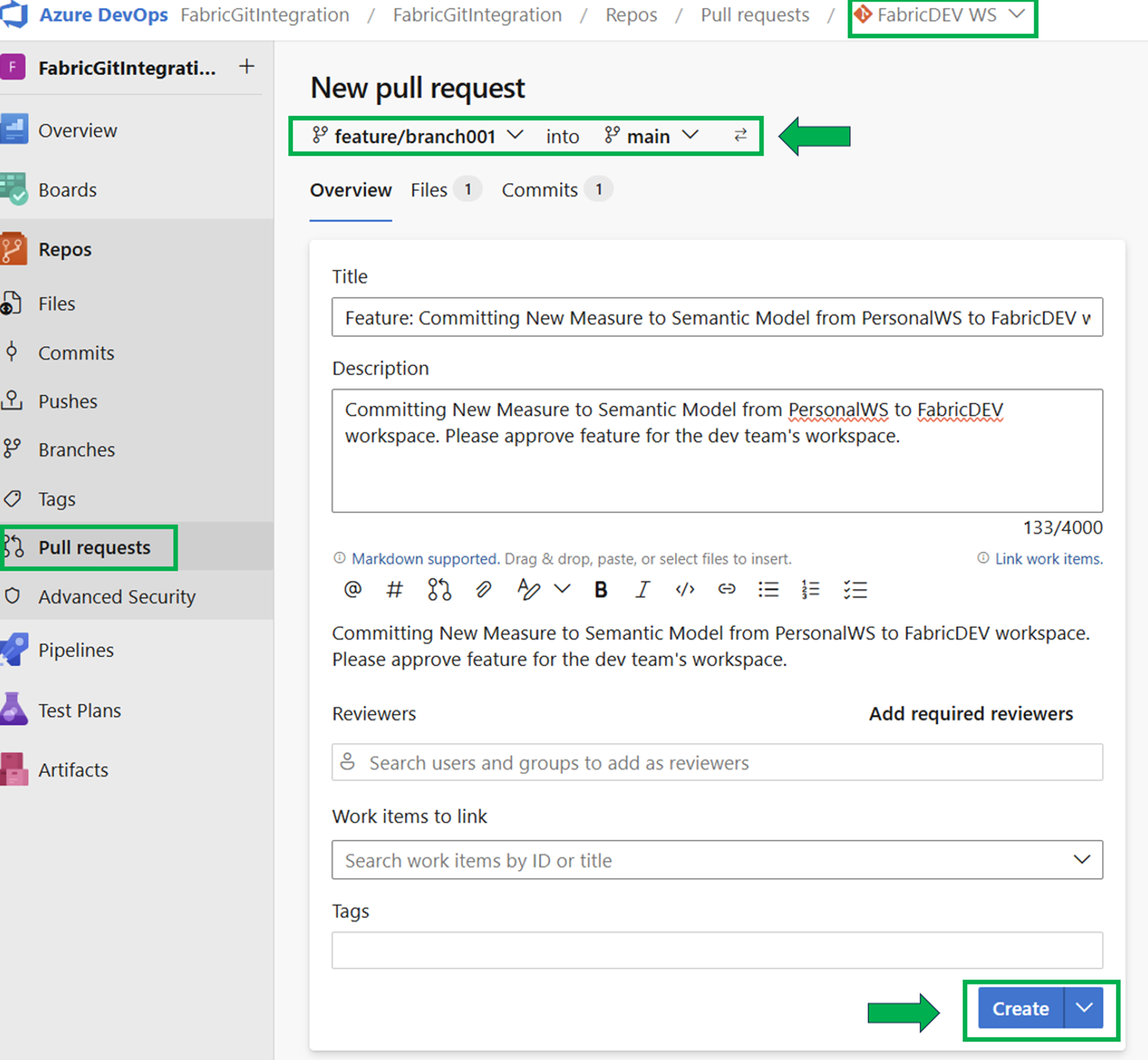This screenshot has height=1060, width=1148.
Task: Click into the Title input field
Action: coord(717,317)
